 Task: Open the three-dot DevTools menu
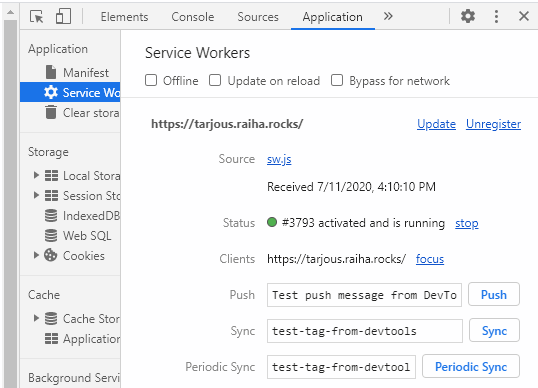496,16
